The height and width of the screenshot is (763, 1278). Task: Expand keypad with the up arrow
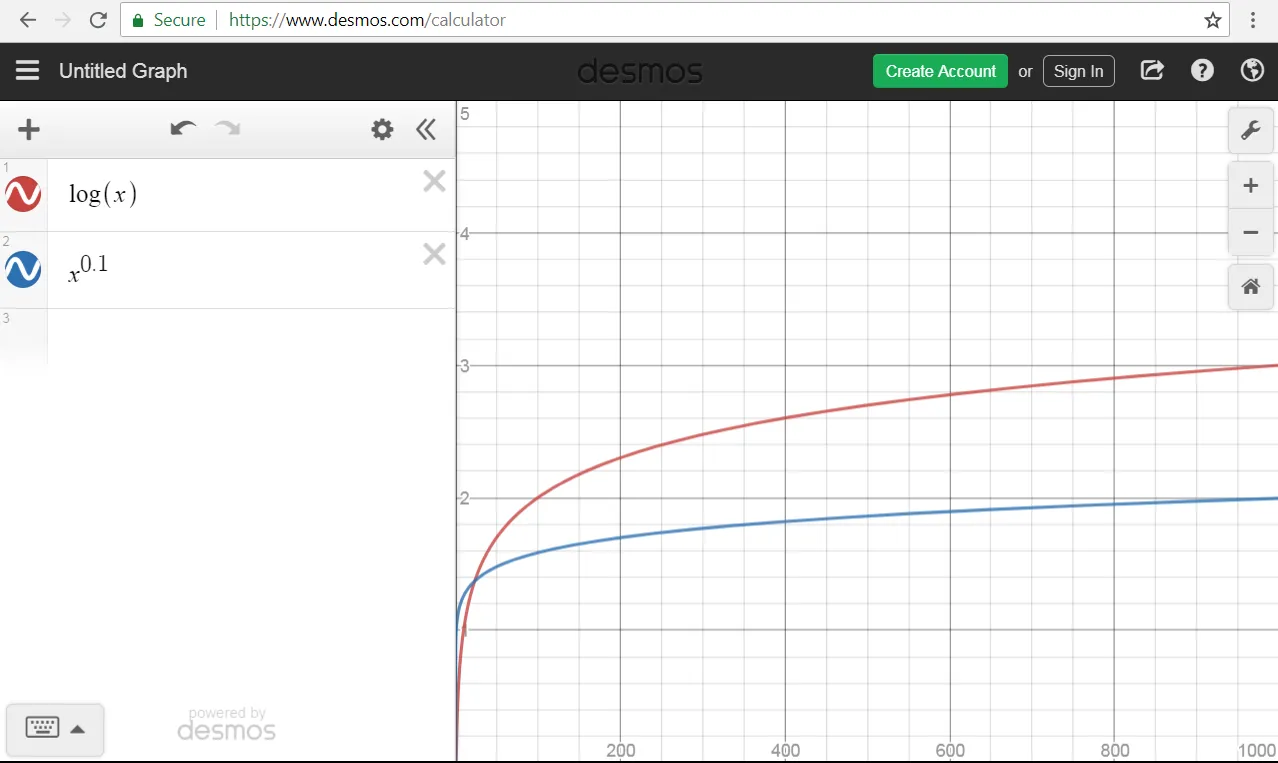[x=78, y=729]
